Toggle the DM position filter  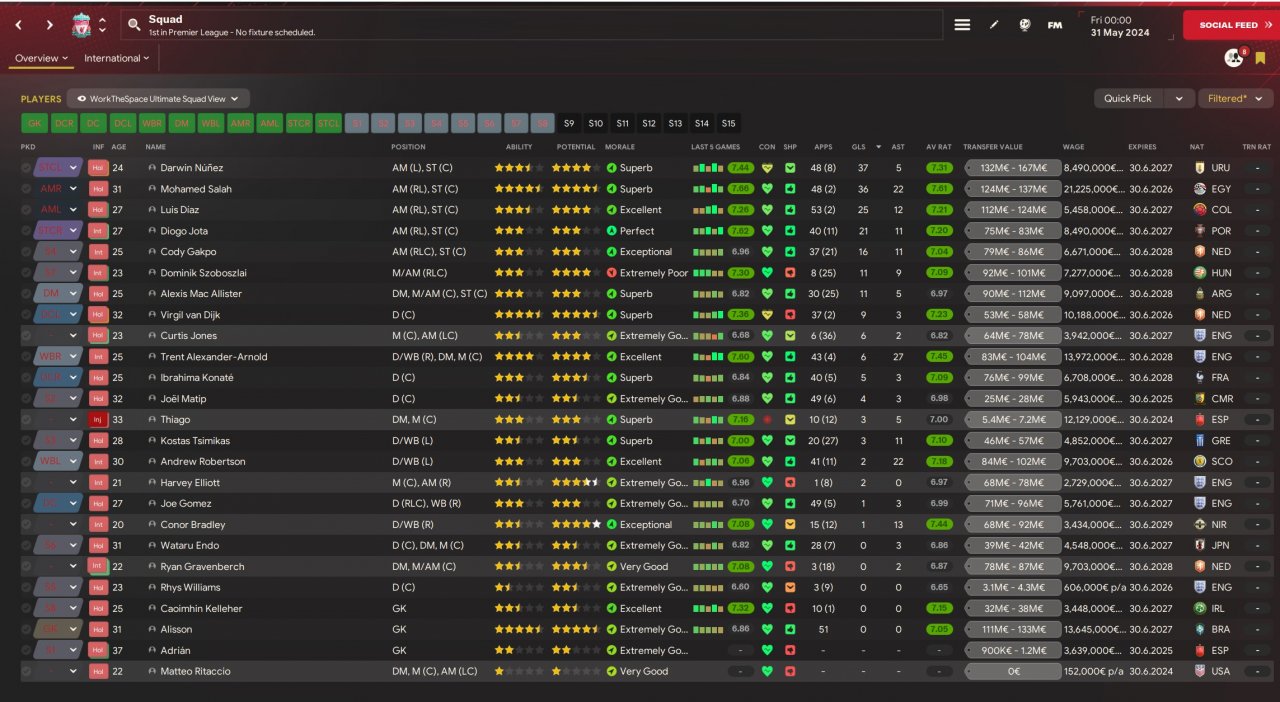coord(181,123)
